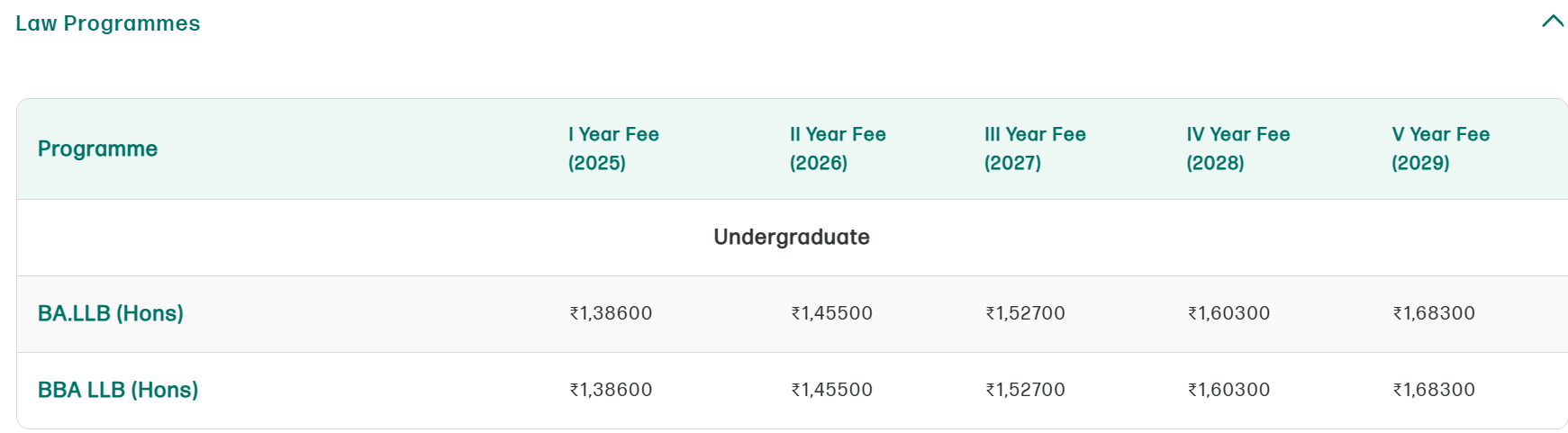Viewport: 1568px width, 433px height.
Task: Open the BA.LLB (Hons) programme link
Action: pos(111,313)
